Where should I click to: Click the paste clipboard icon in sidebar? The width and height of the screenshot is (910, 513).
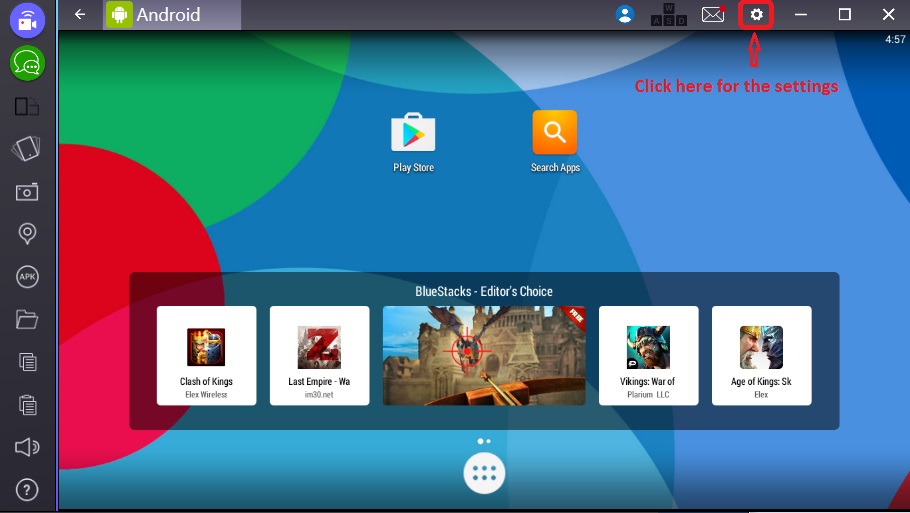(27, 404)
